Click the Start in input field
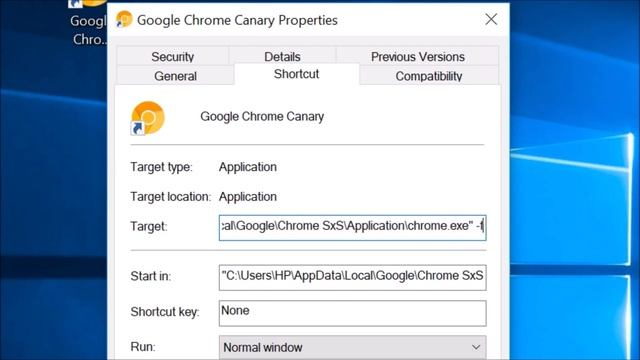Image resolution: width=640 pixels, height=360 pixels. tap(353, 278)
